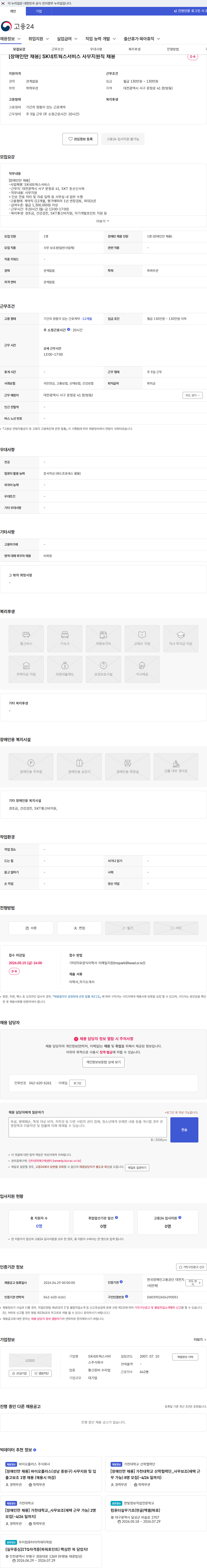
Task: Click 개인정보보호법 상세 보기 button
Action: click(x=103, y=1062)
